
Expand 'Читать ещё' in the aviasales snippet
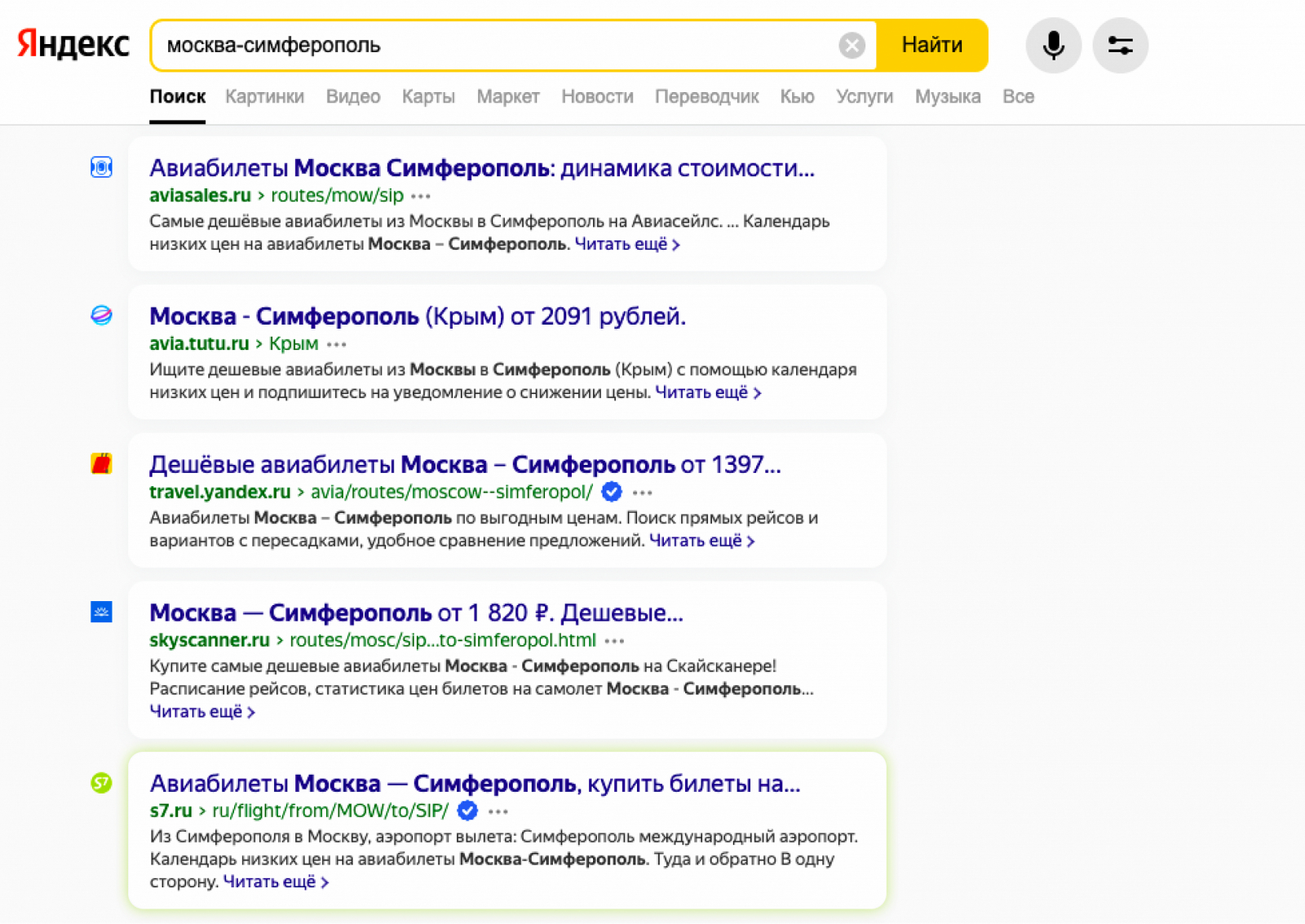pos(627,244)
